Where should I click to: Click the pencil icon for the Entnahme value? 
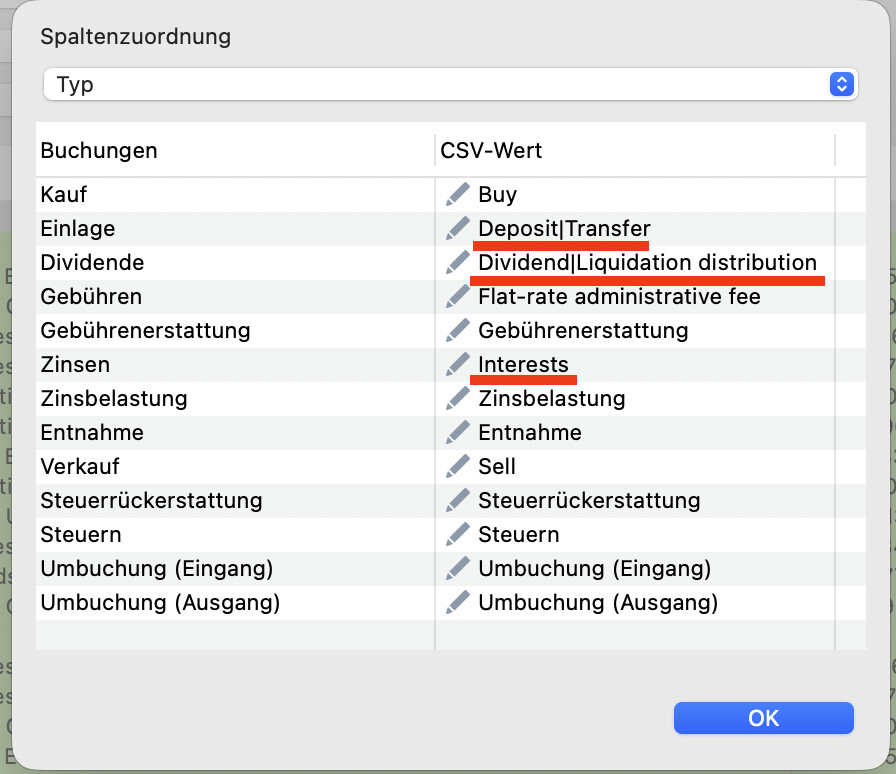(x=458, y=433)
